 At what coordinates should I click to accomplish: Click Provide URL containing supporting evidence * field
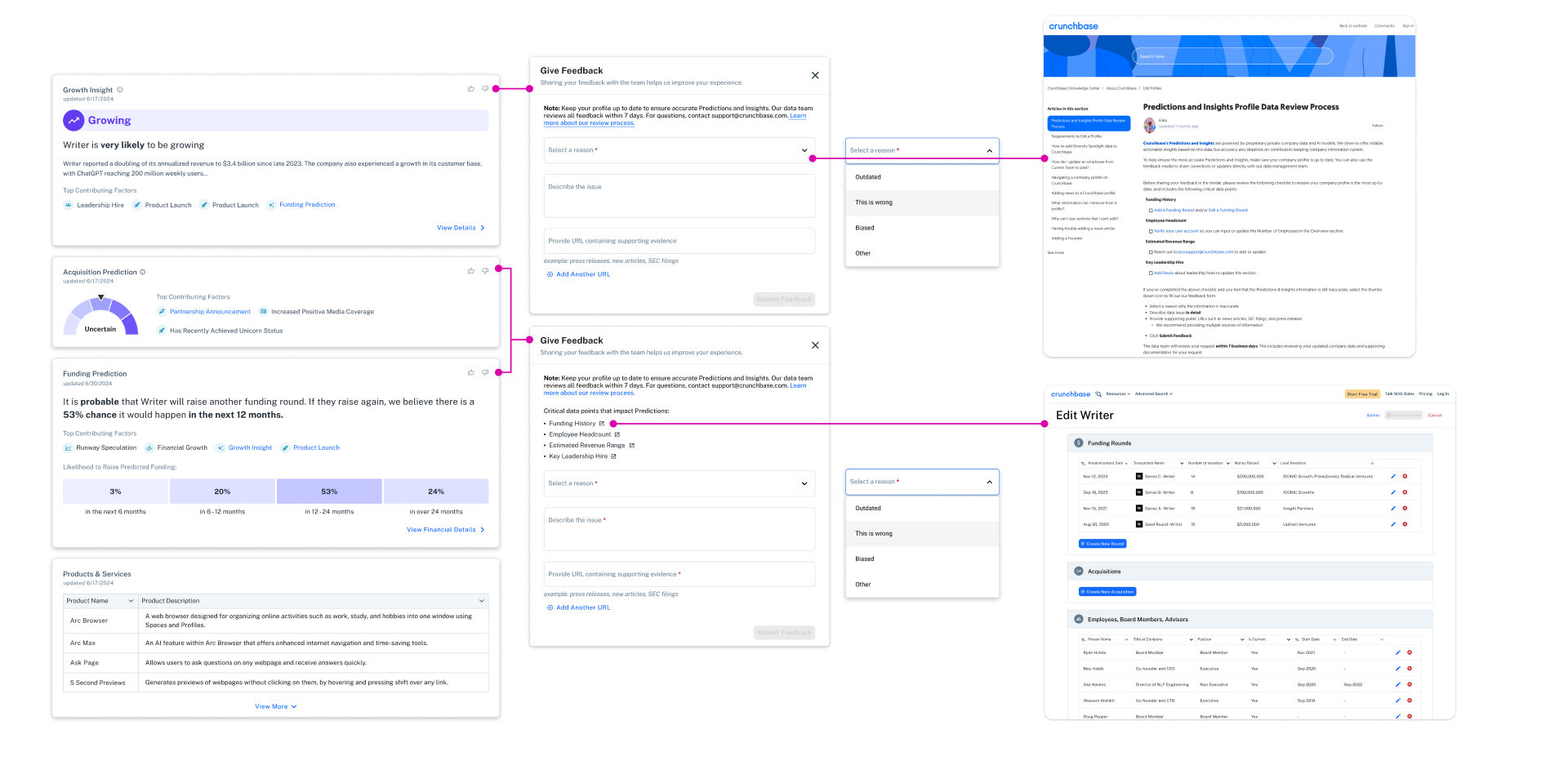[679, 574]
